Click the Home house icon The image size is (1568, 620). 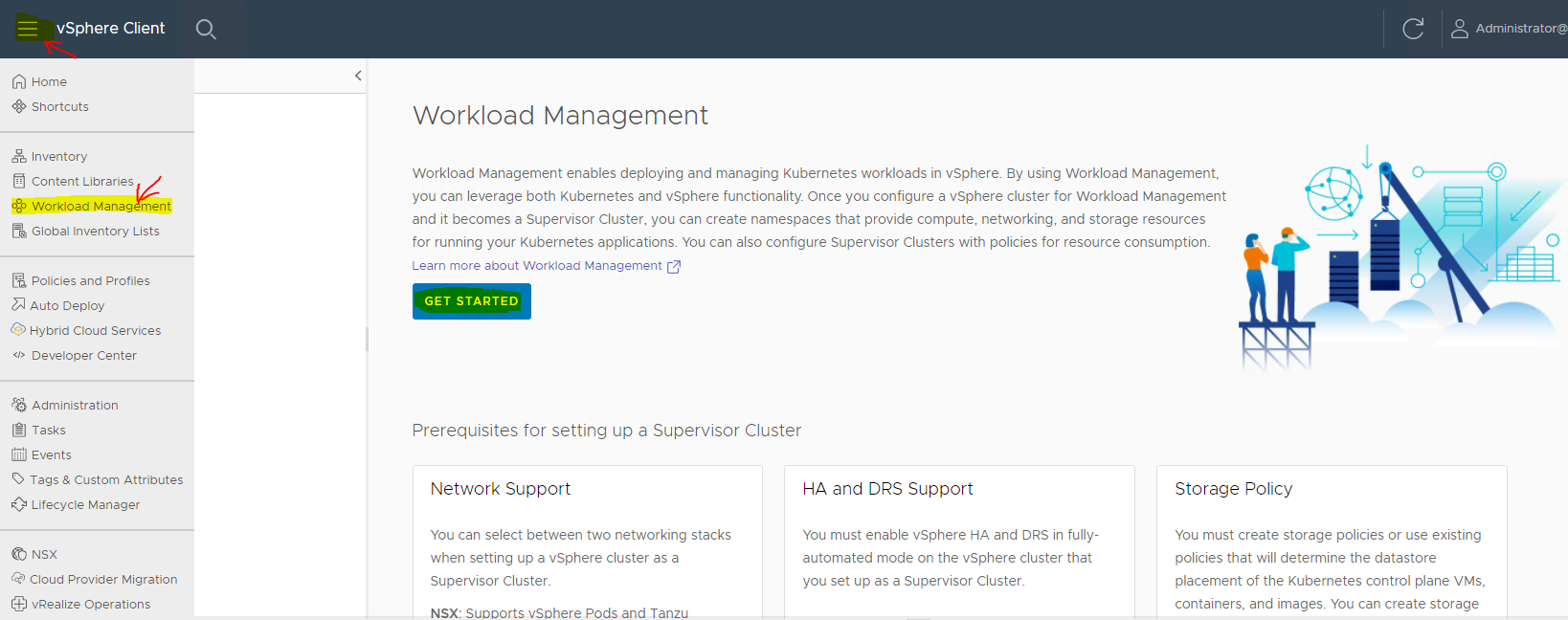click(x=19, y=81)
